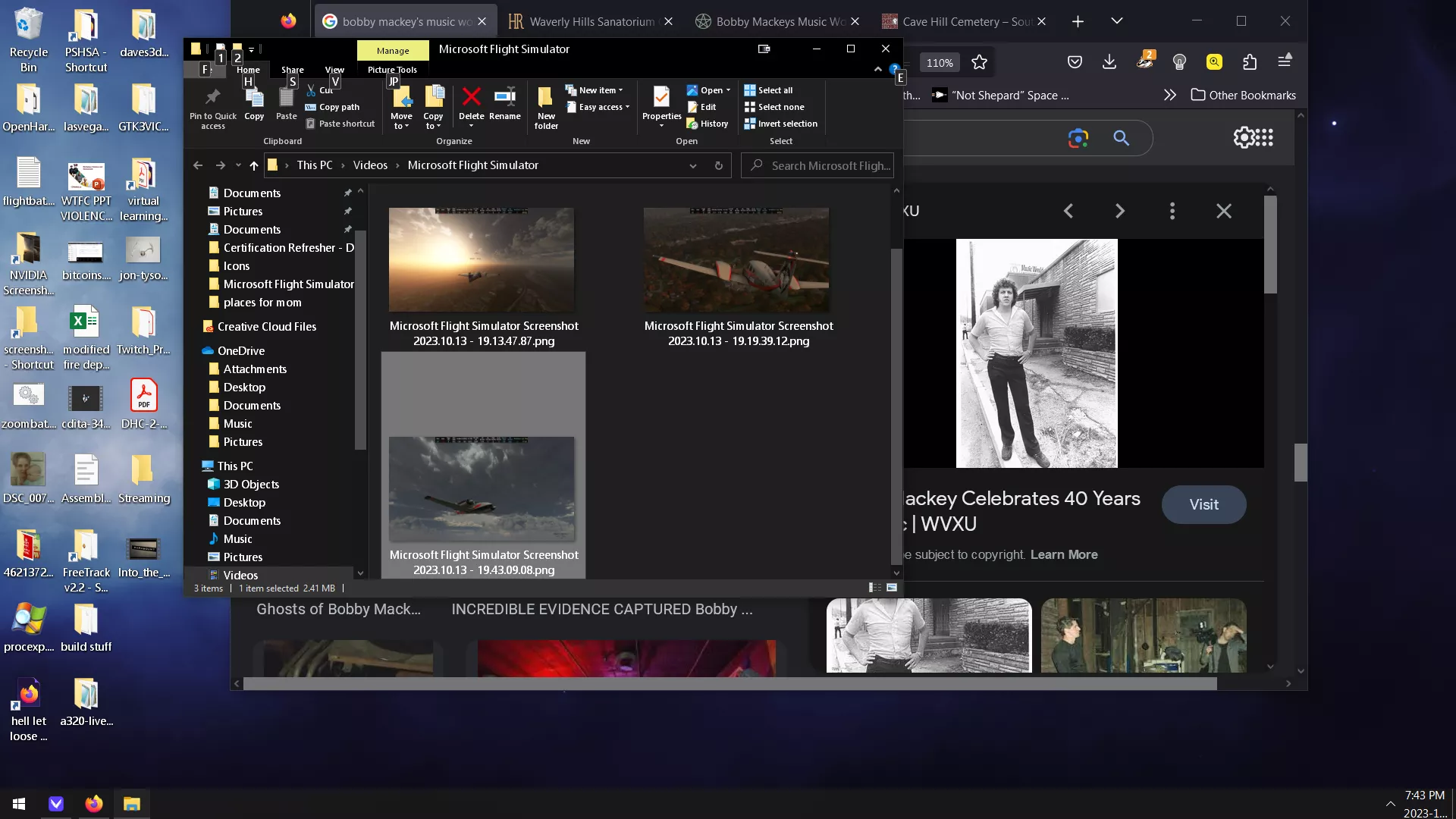1456x819 pixels.
Task: Open Firefox downloads arrow icon
Action: [x=1109, y=61]
